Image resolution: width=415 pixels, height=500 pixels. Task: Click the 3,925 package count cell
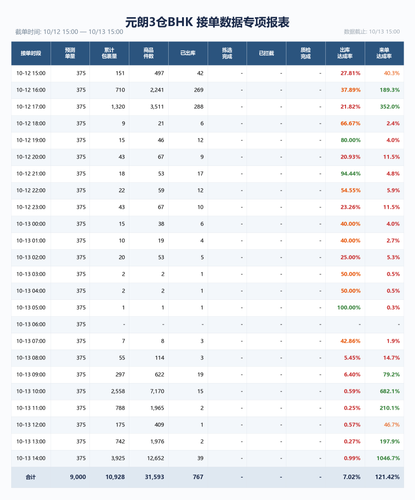pyautogui.click(x=118, y=458)
